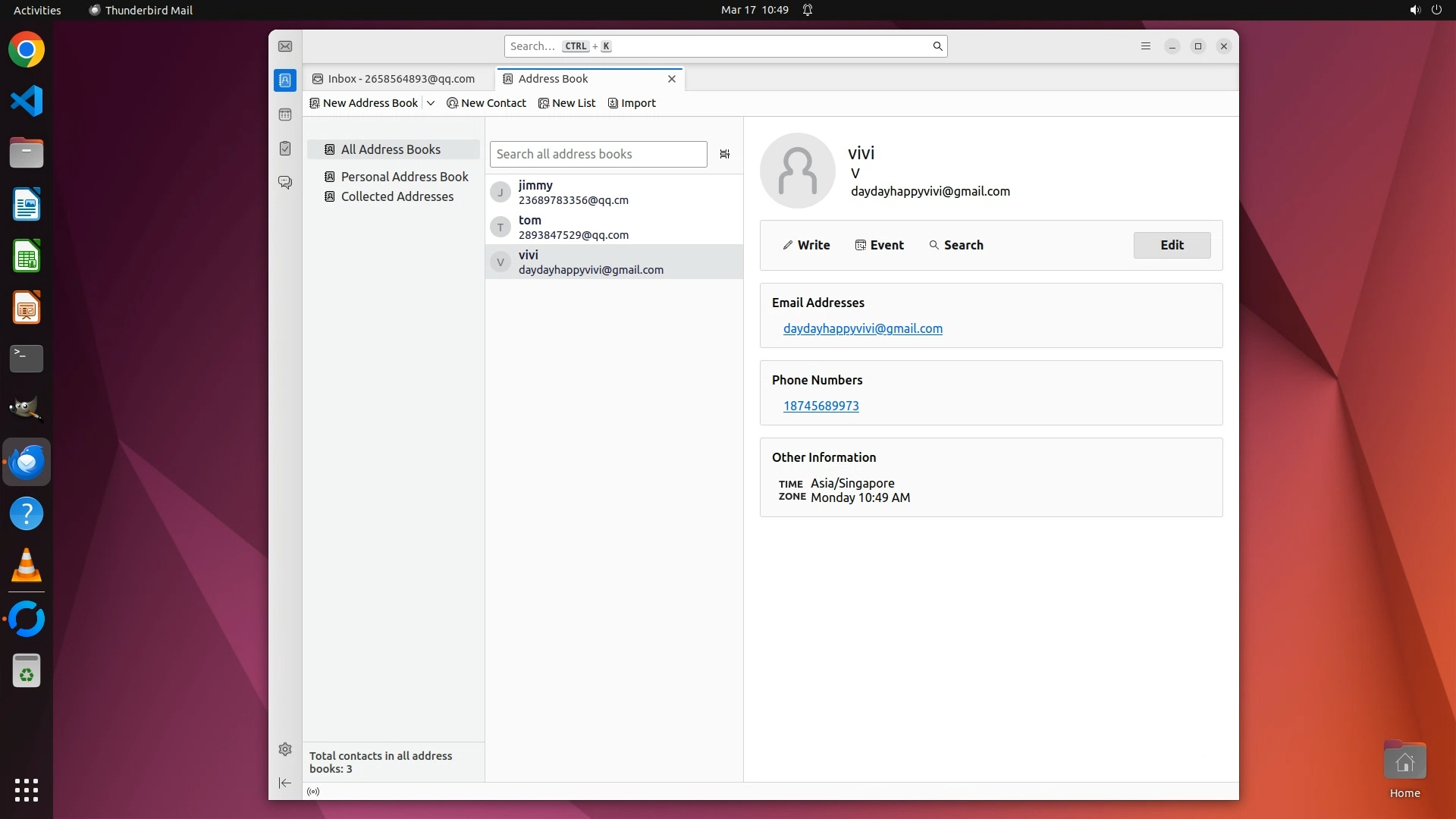
Task: Open the Chat space in sidebar
Action: pos(285,183)
